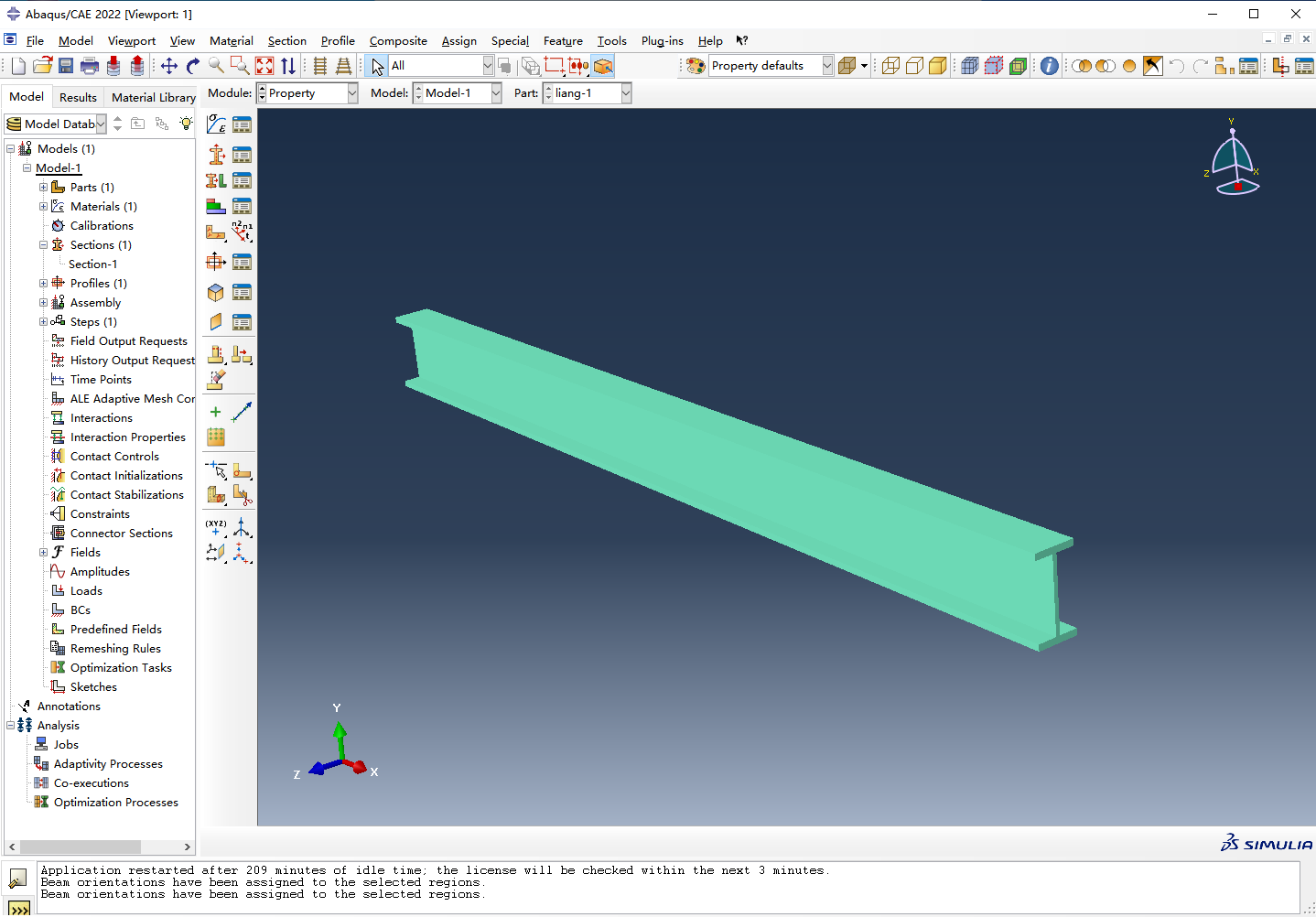Select the Assign Beam Orientation tool
This screenshot has height=917, width=1316.
coord(242,232)
